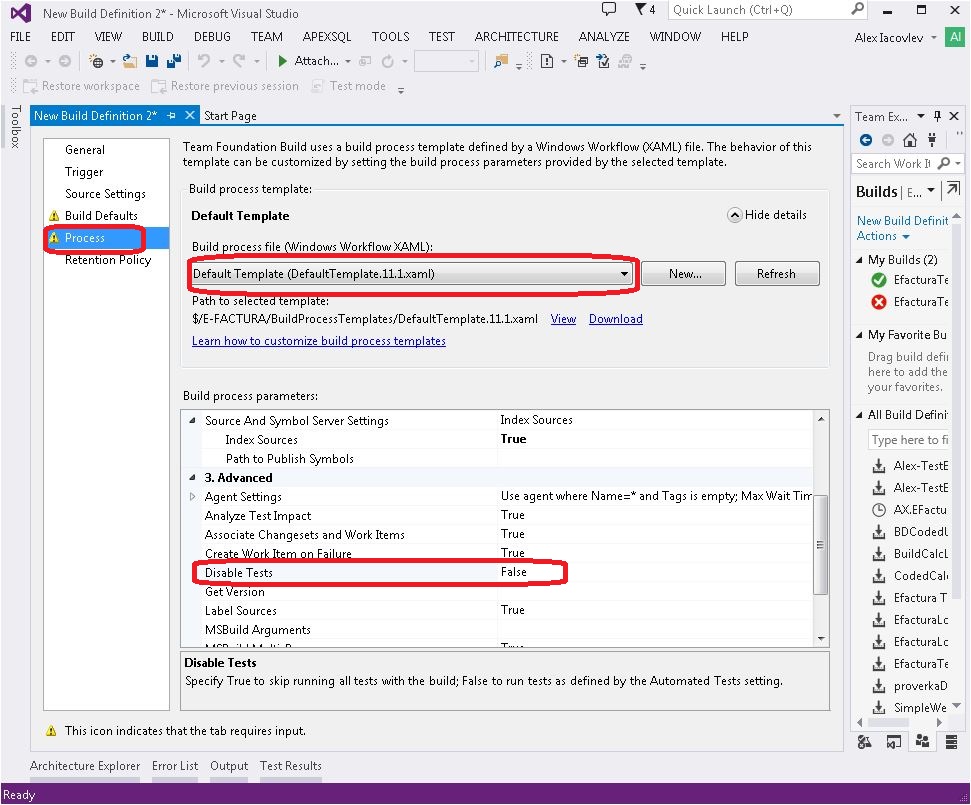Screen dimensions: 971x805
Task: Click the Find in Files icon
Action: 501,61
